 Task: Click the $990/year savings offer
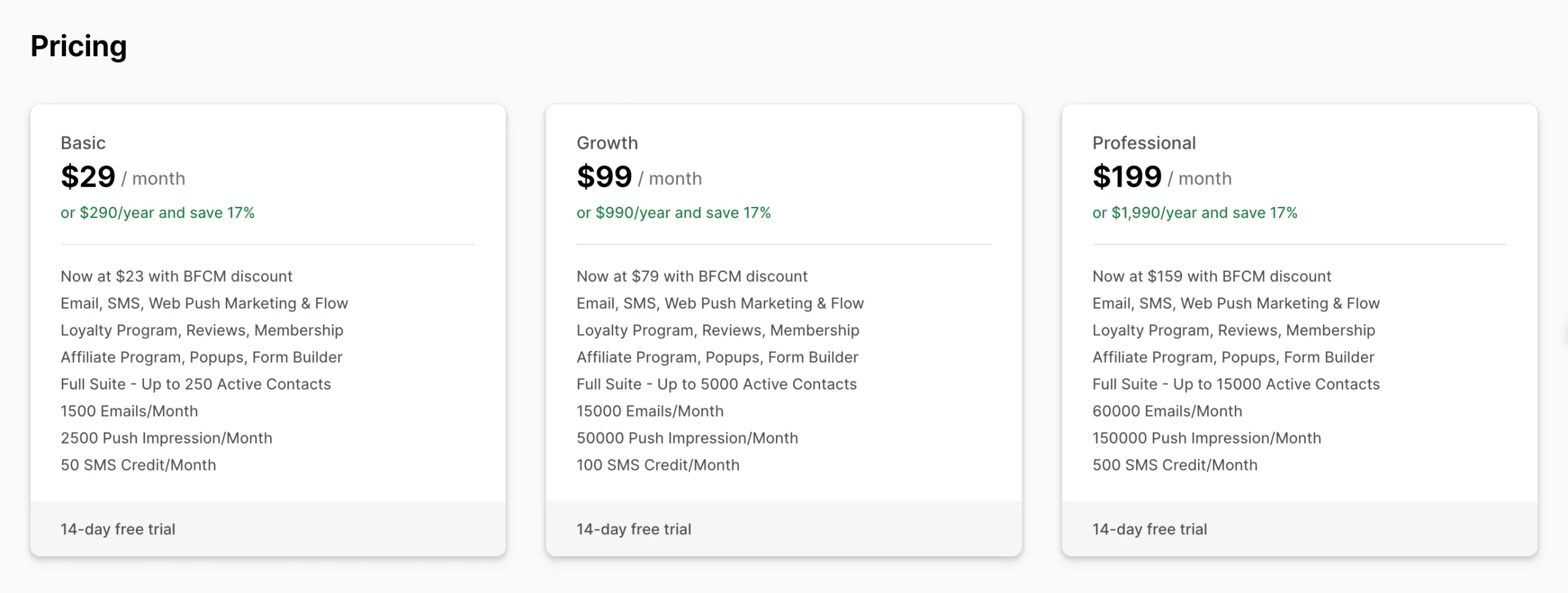(x=673, y=213)
